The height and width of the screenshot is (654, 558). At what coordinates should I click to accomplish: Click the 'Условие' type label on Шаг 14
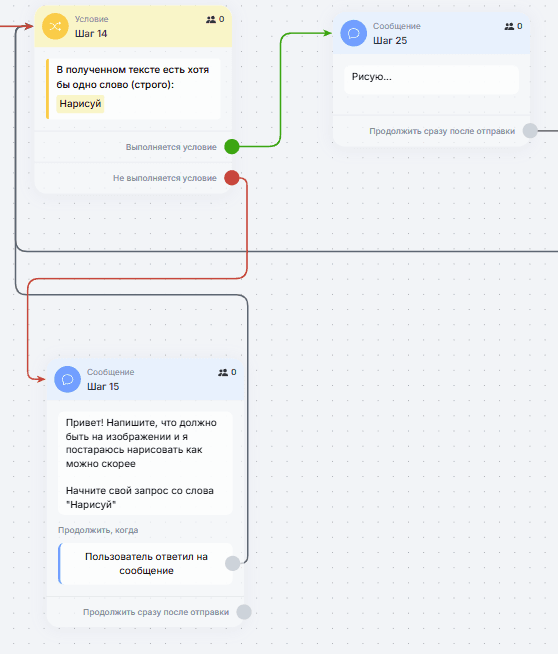[91, 19]
